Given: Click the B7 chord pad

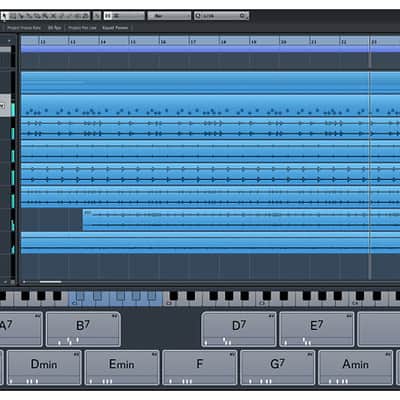Looking at the screenshot, I should (83, 329).
